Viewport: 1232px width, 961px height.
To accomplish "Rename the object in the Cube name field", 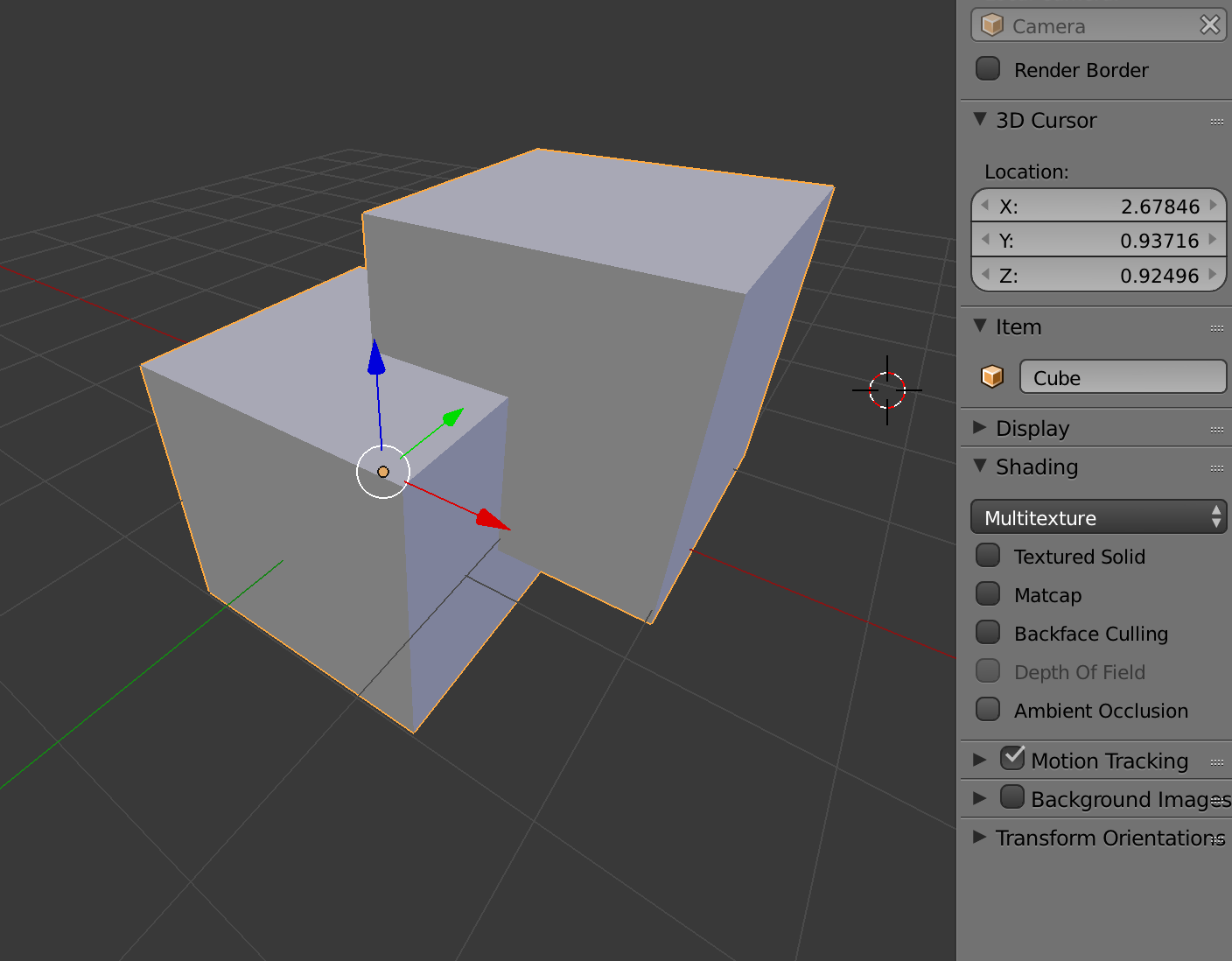I will [x=1123, y=377].
